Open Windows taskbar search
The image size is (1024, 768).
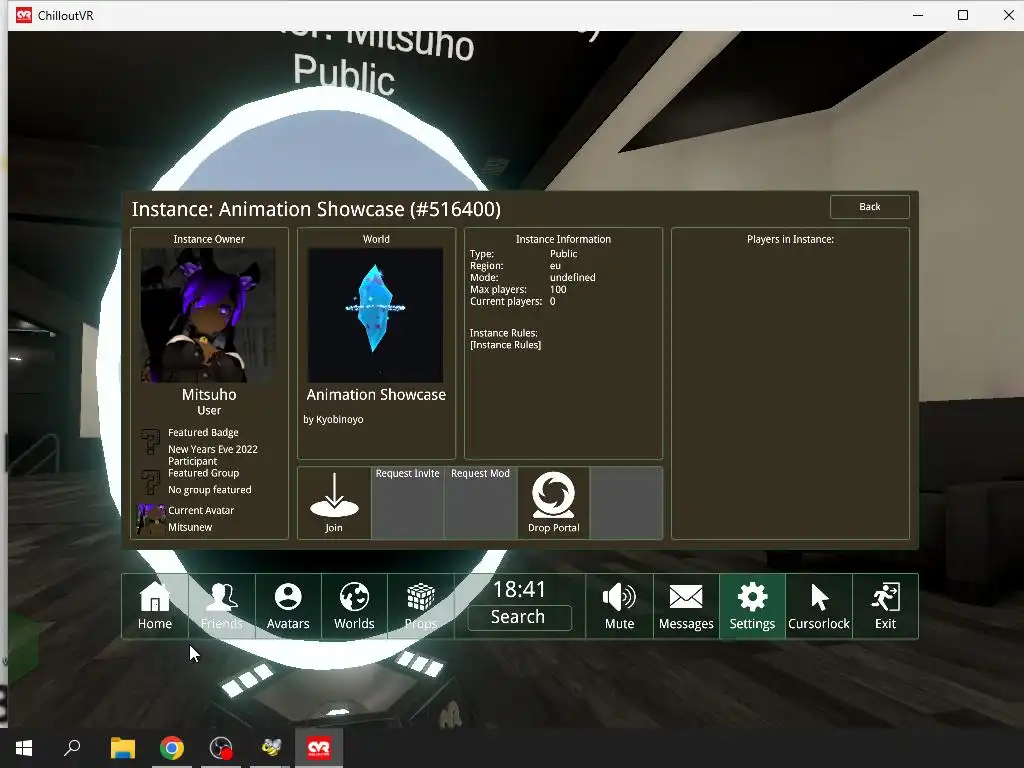(x=72, y=748)
